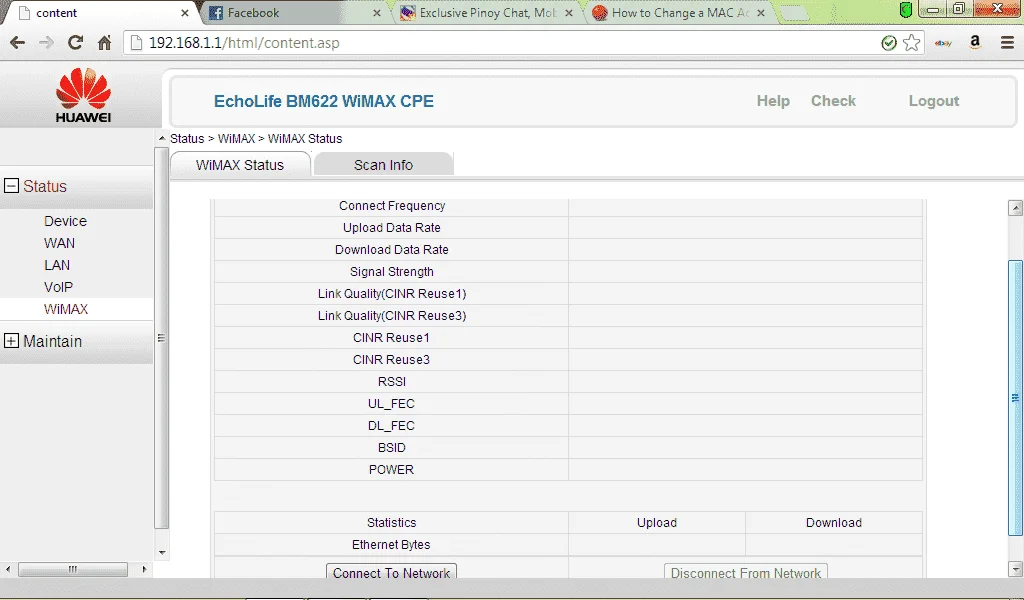Click the DL_FEC row label

pyautogui.click(x=391, y=426)
